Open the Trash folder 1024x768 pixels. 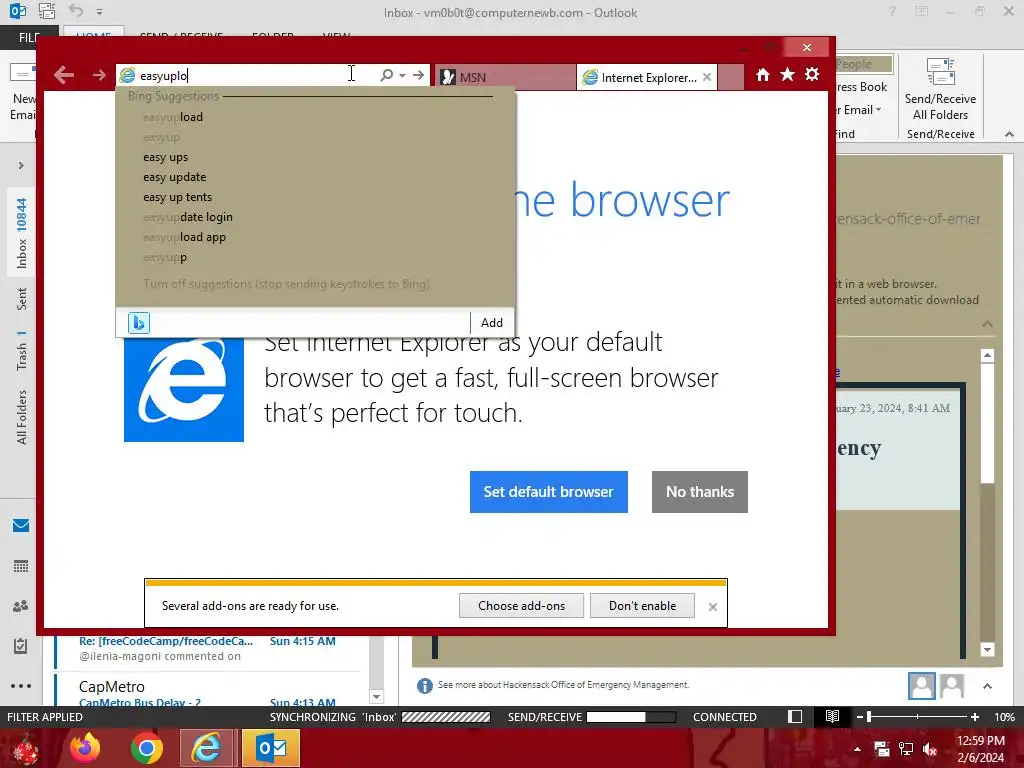click(x=22, y=350)
